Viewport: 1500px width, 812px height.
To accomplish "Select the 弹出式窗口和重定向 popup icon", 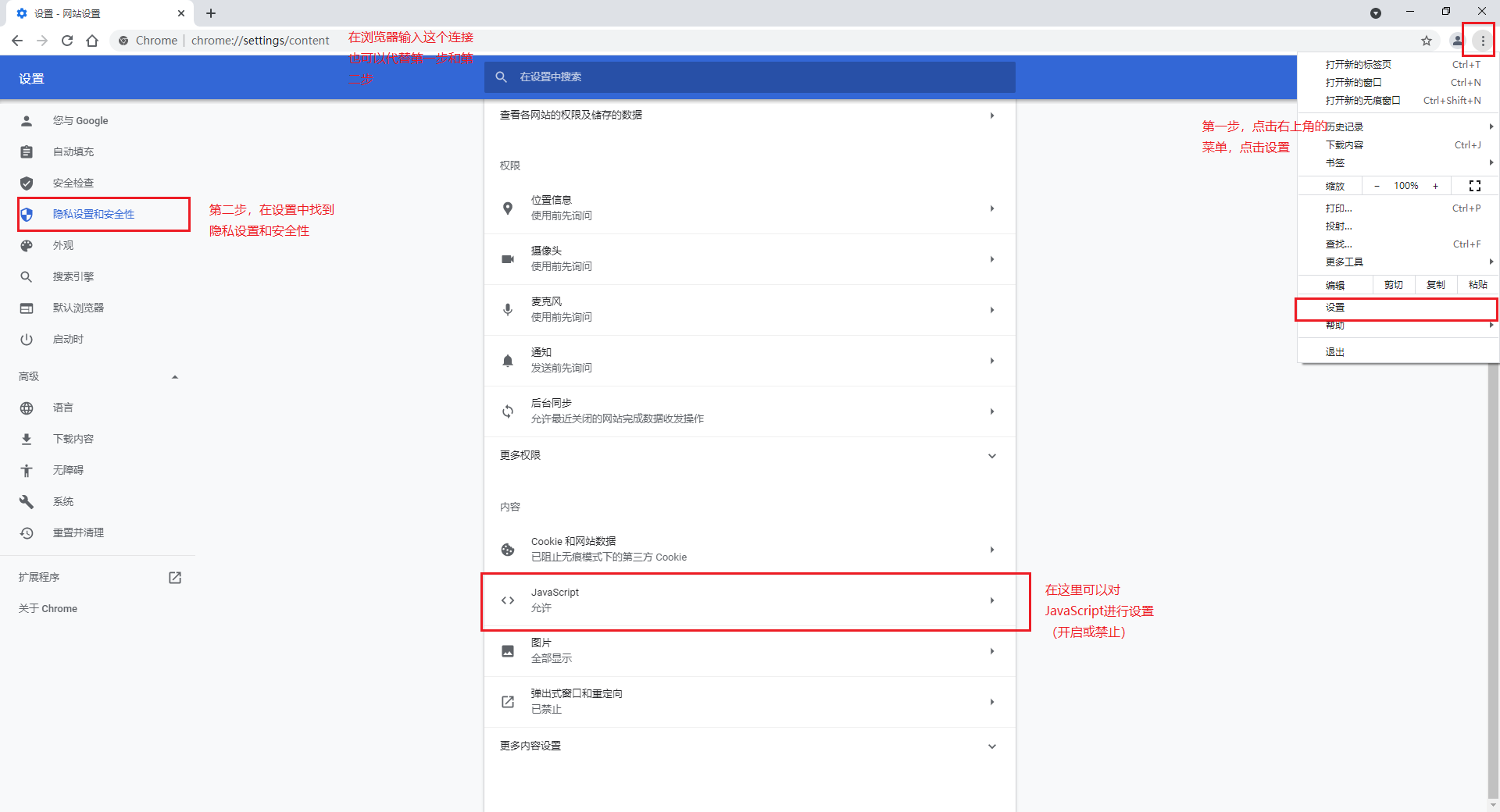I will 508,701.
